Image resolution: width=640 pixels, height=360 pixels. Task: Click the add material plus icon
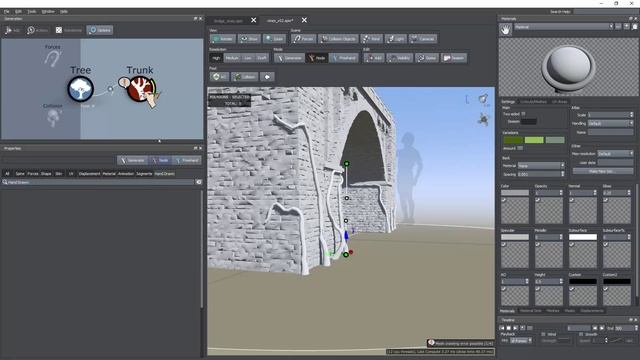627,27
